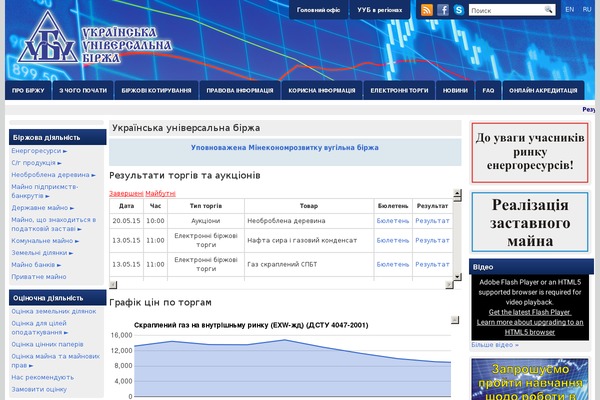Open the Facebook page icon
Screen dimensions: 600x400
(x=443, y=10)
